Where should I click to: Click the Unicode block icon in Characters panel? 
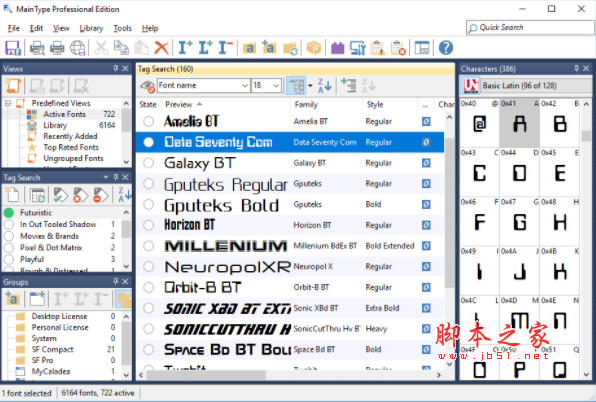[x=471, y=85]
